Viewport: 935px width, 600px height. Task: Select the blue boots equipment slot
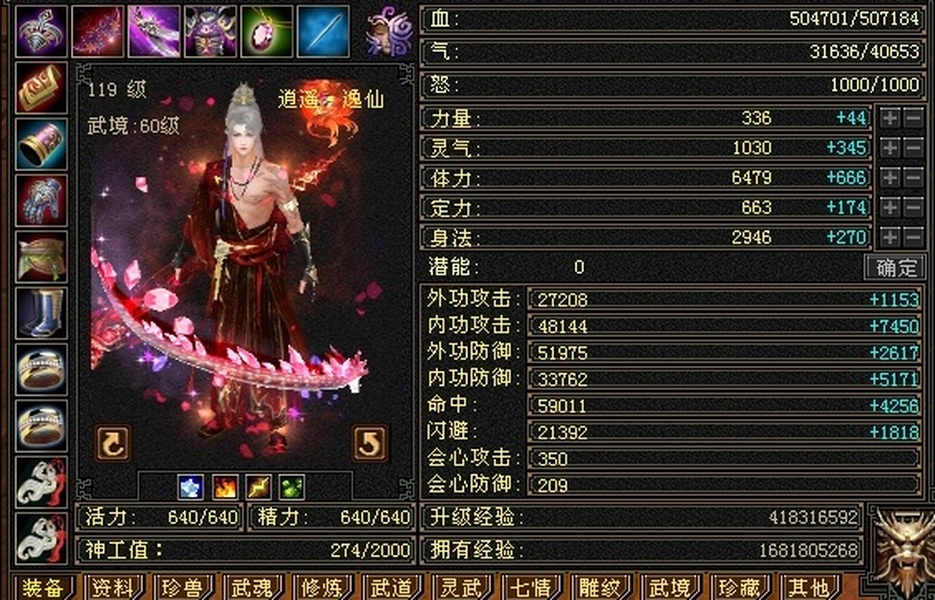(41, 313)
